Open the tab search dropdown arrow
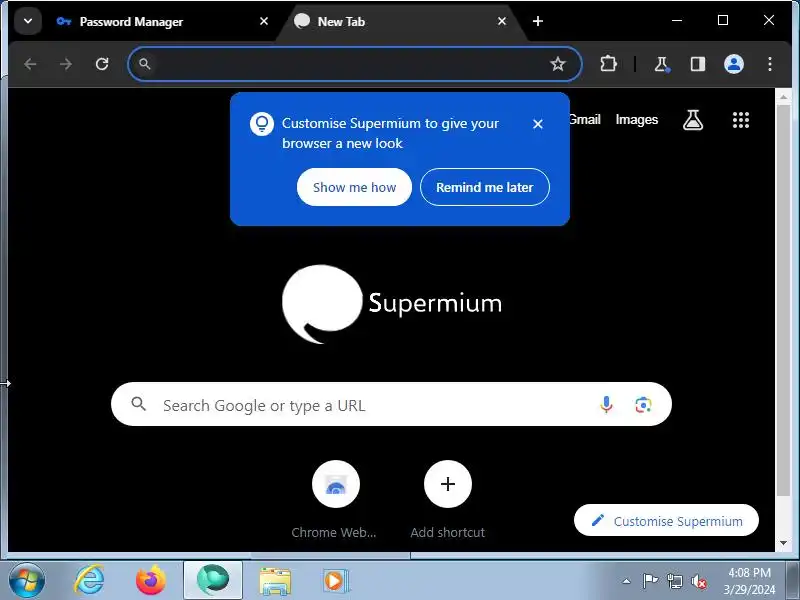This screenshot has width=800, height=600. (28, 21)
